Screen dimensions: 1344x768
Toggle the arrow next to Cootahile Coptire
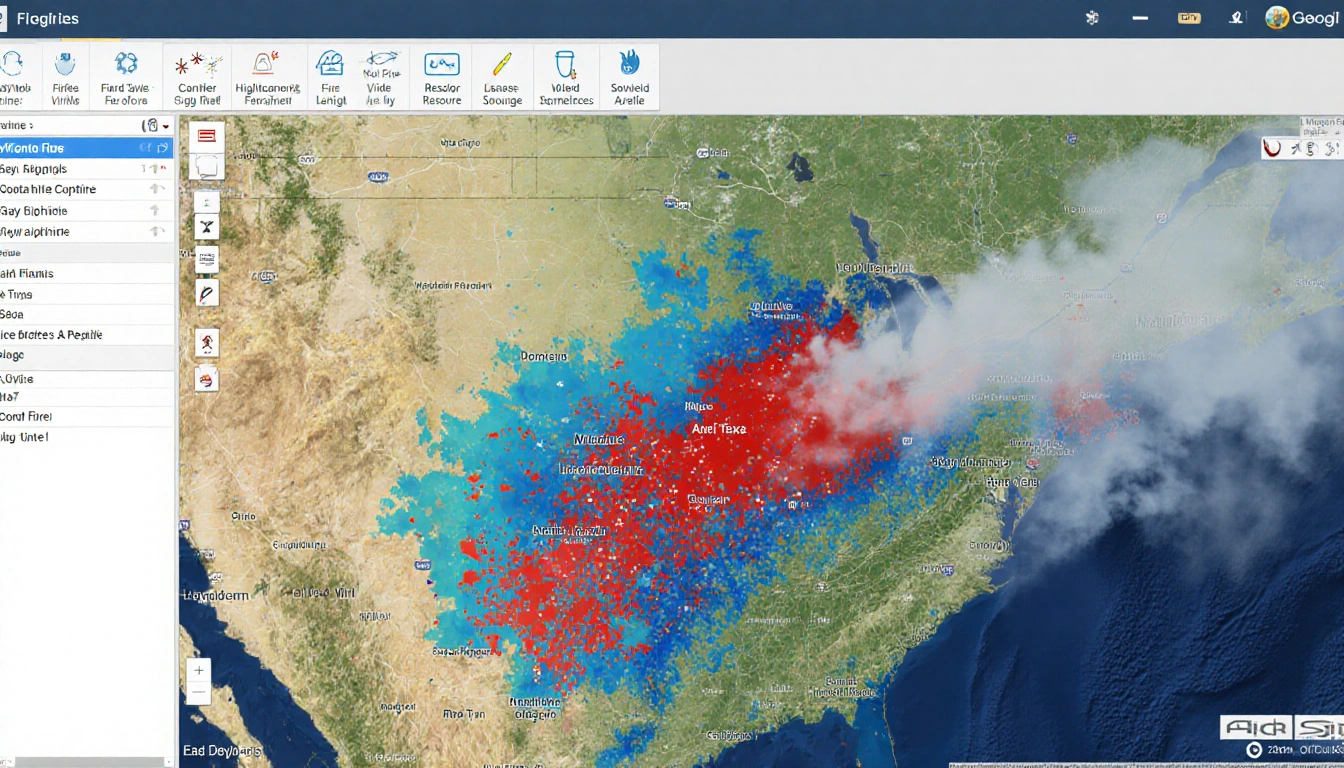[157, 189]
